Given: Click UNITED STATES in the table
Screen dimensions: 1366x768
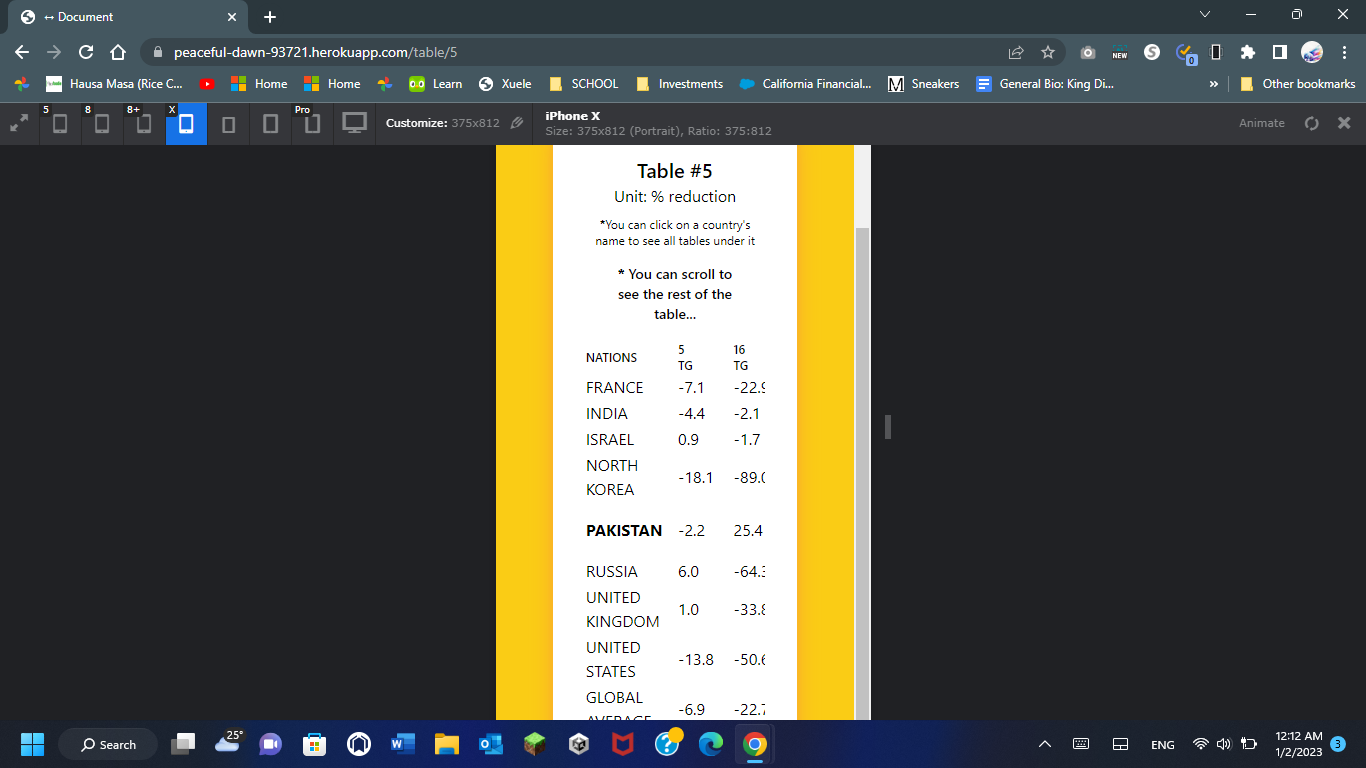Looking at the screenshot, I should click(613, 659).
